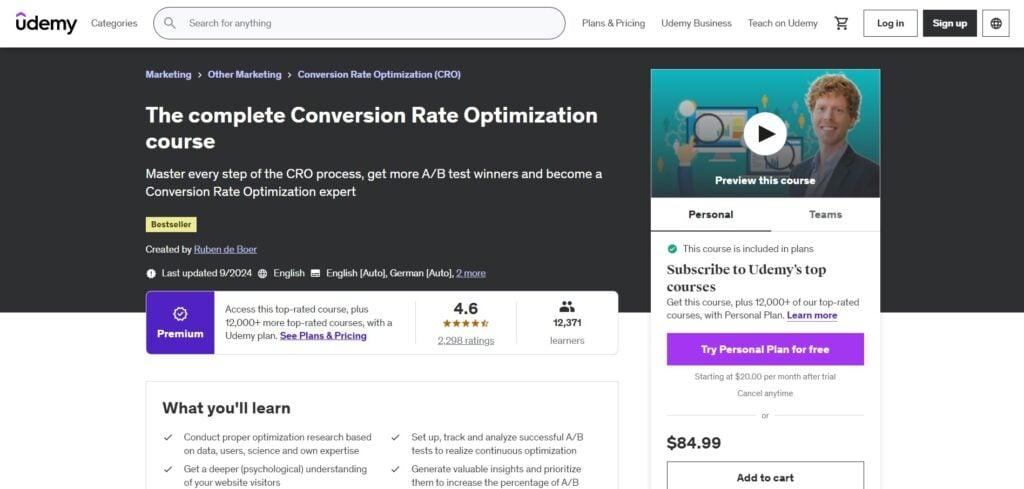
Task: Click Try Personal Plan for free
Action: 765,349
